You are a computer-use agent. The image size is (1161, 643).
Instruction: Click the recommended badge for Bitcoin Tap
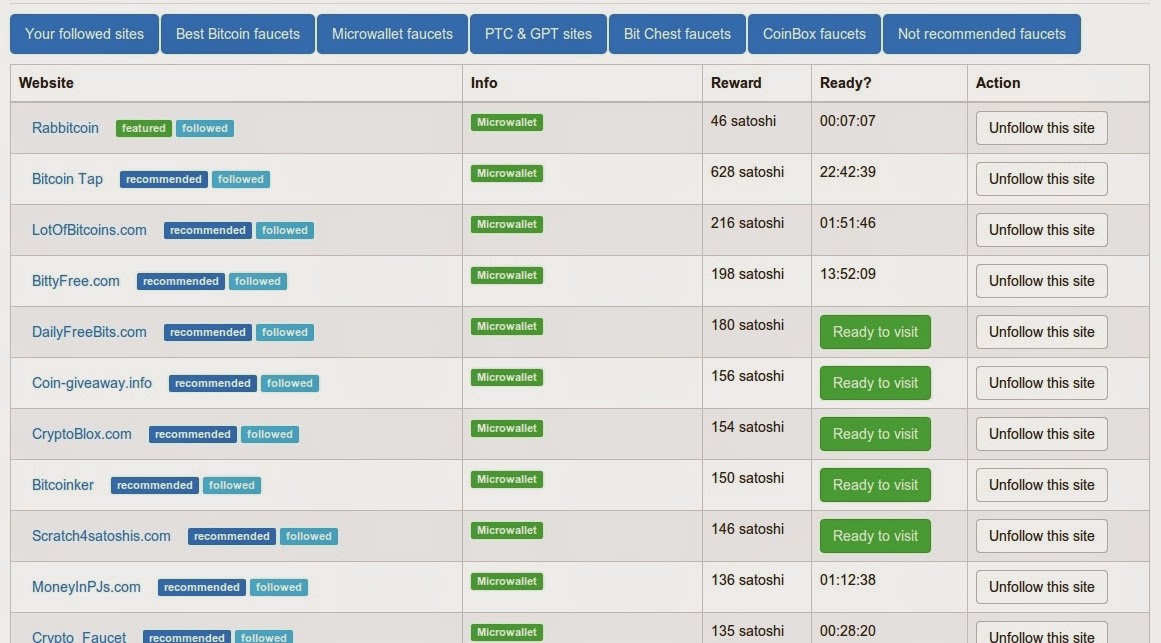pos(164,179)
